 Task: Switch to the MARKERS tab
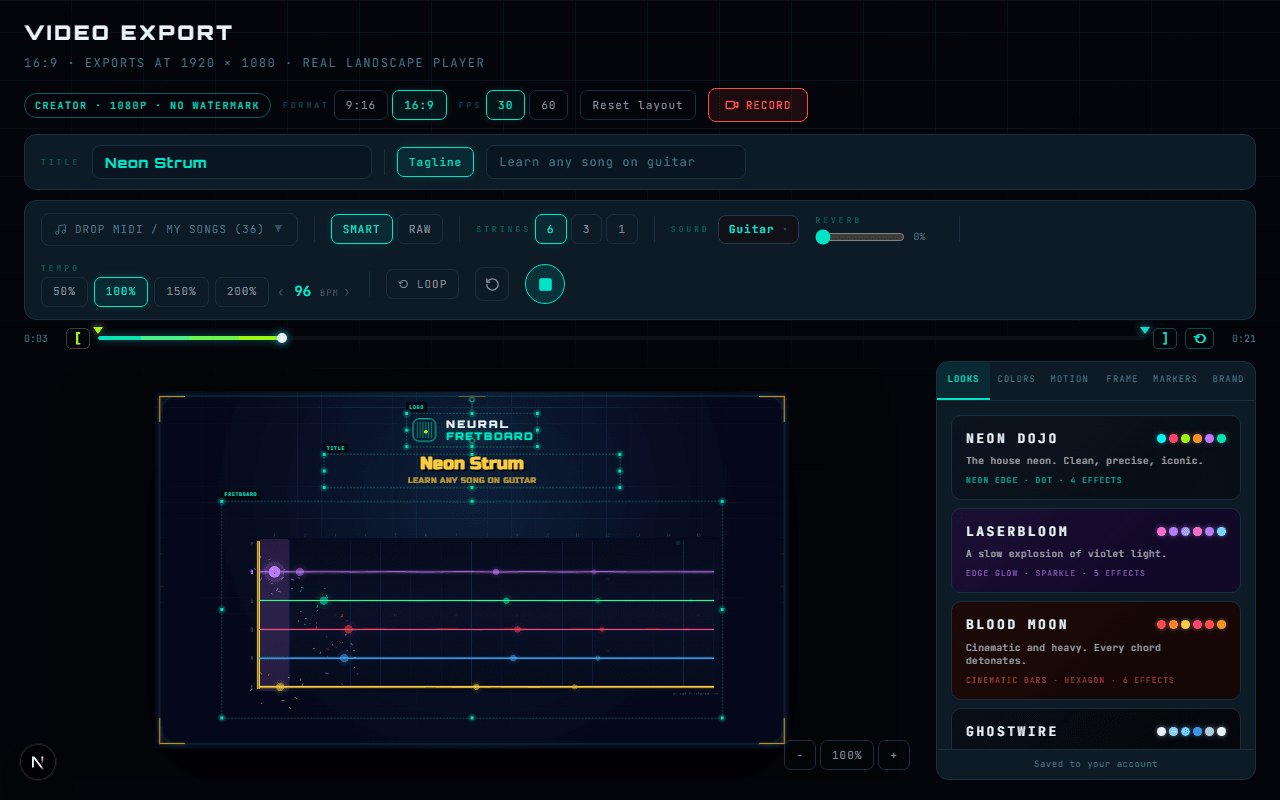pos(1175,380)
